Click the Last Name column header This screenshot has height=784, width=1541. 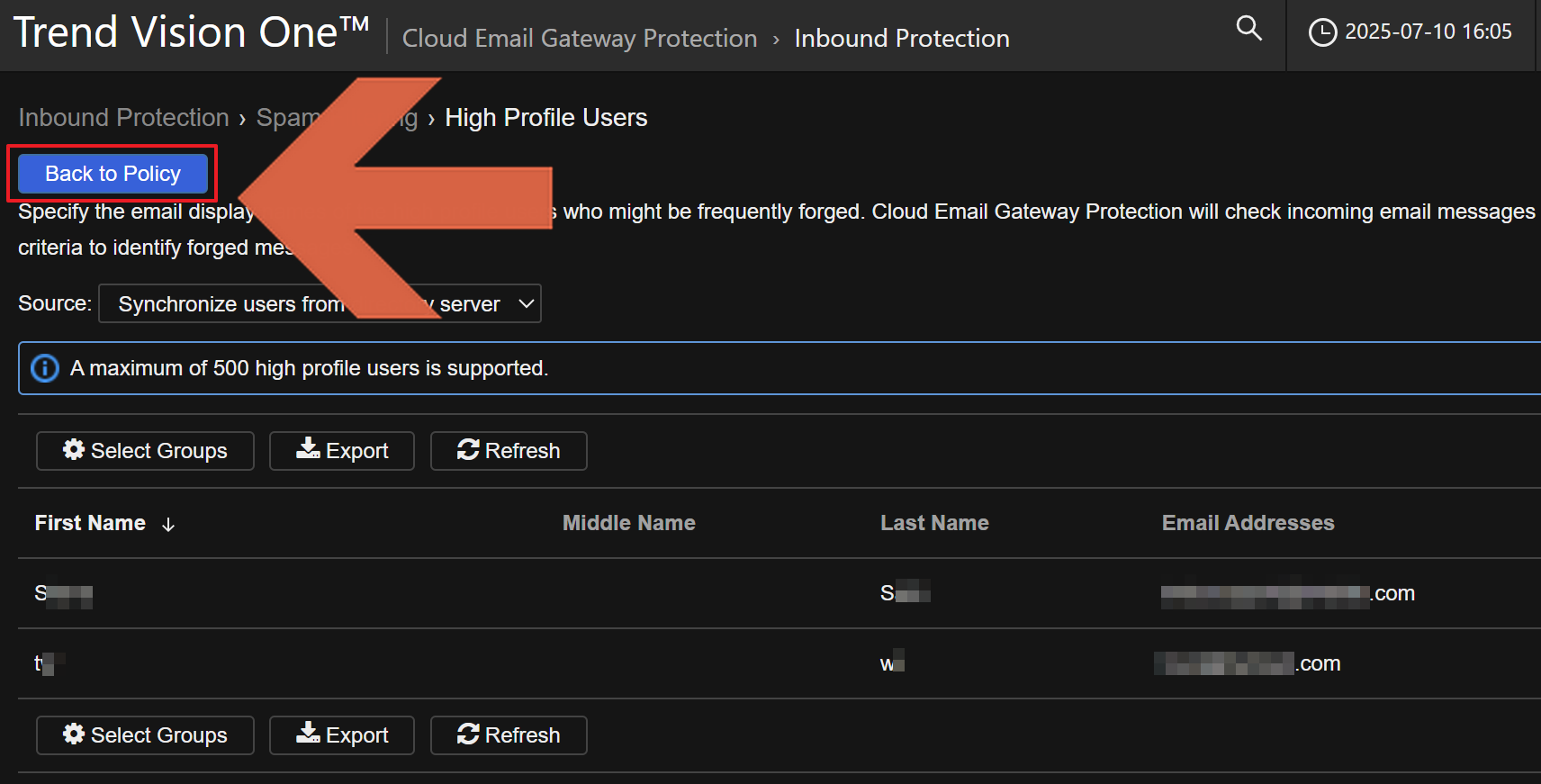[934, 523]
